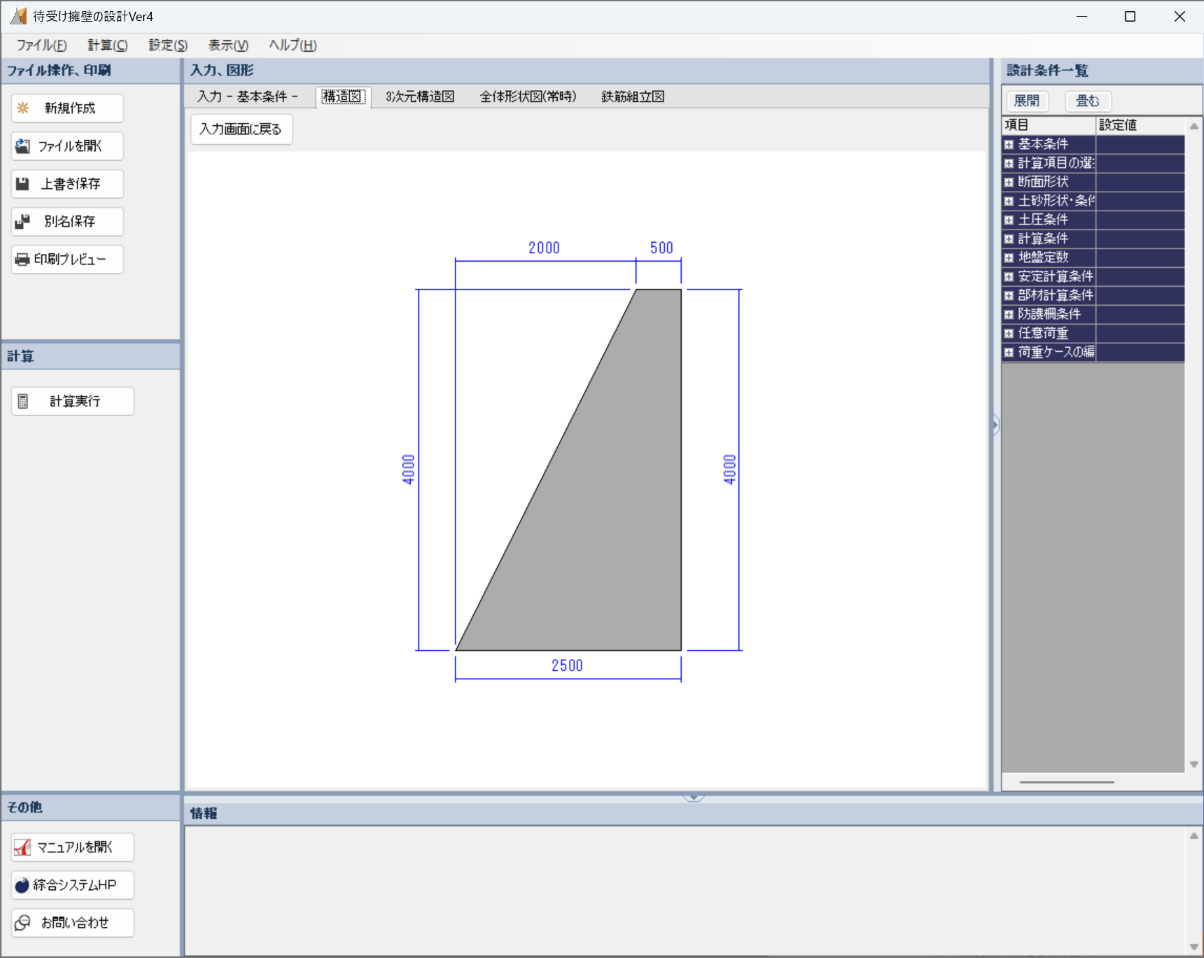The height and width of the screenshot is (958, 1204).
Task: Click the 畳む button in 設計条件一覧
Action: click(x=1088, y=101)
